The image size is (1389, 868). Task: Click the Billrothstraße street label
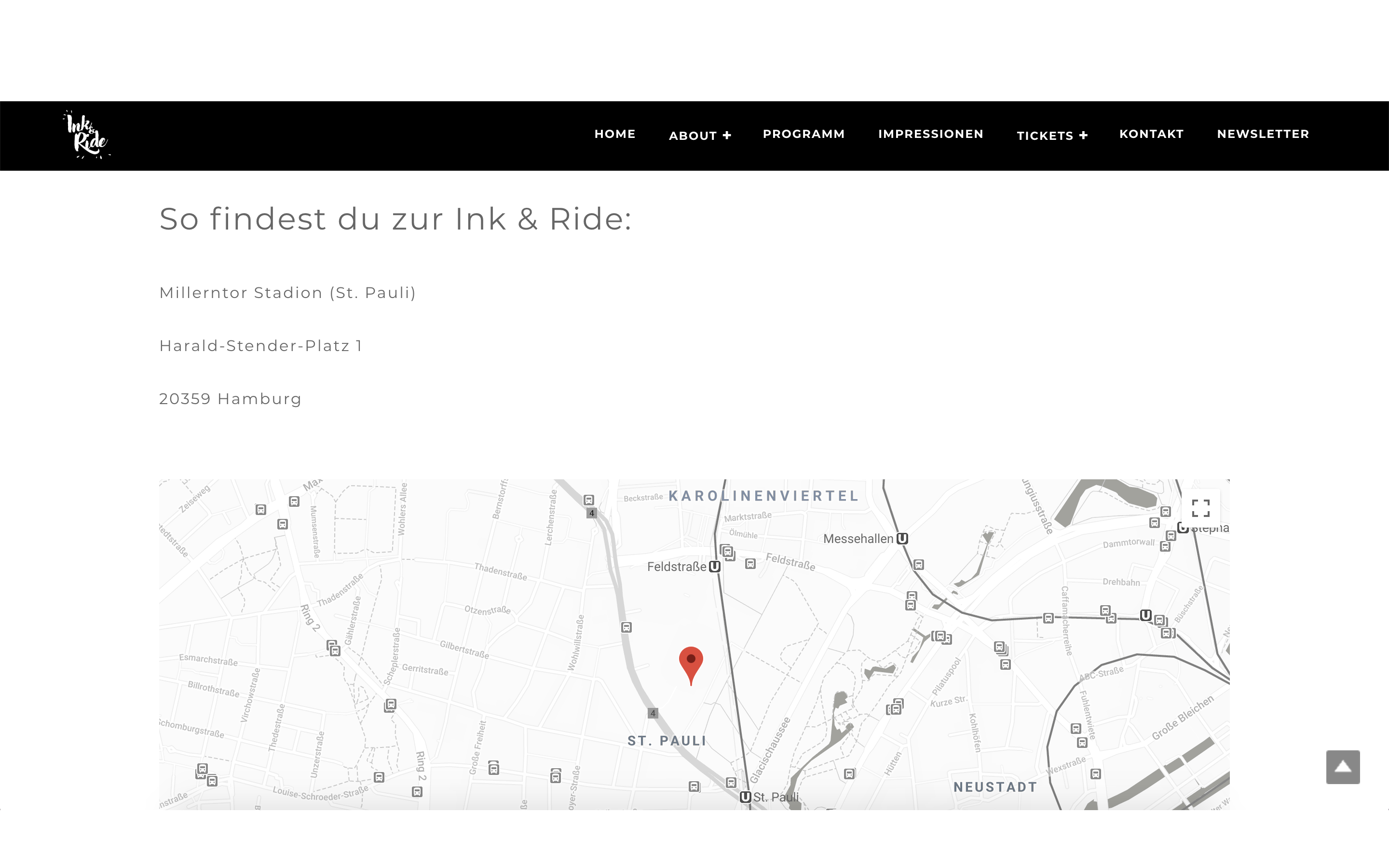214,689
